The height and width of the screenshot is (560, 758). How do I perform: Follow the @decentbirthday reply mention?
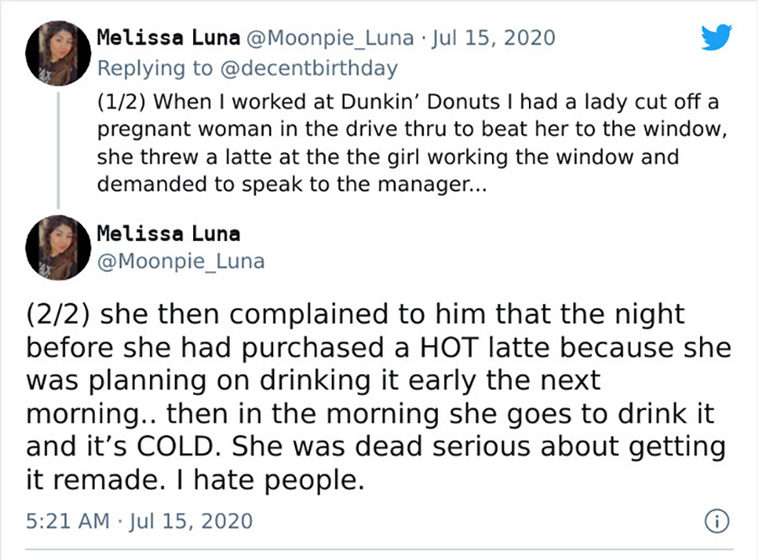(x=309, y=68)
